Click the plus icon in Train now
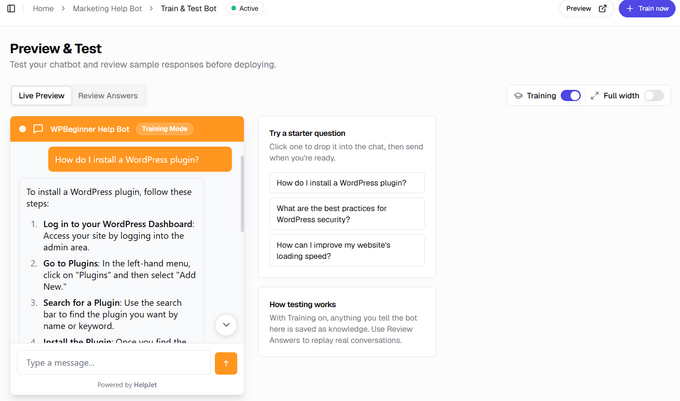Screen dimensions: 680x401 pyautogui.click(x=630, y=9)
